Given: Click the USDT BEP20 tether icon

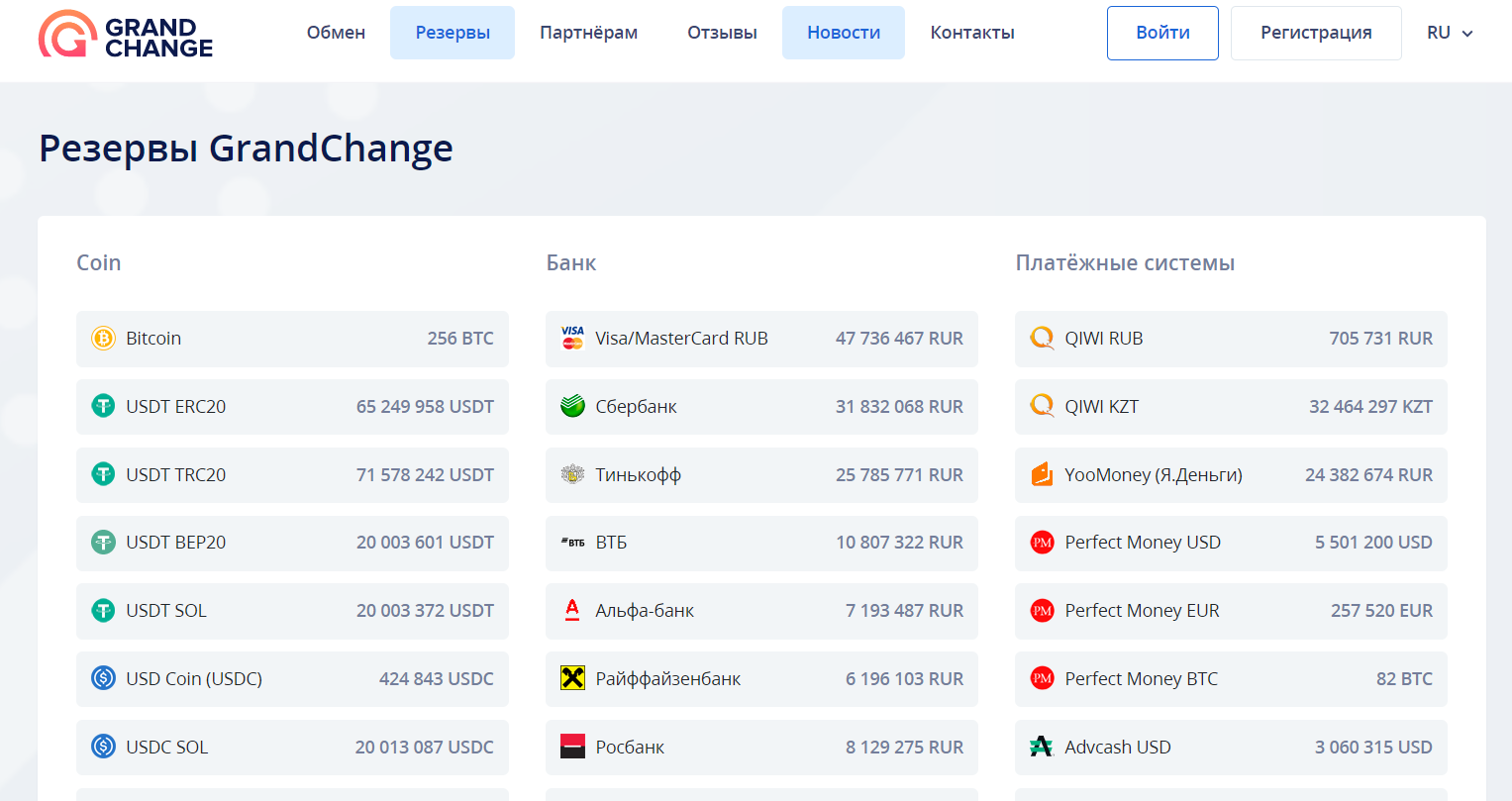Looking at the screenshot, I should [x=103, y=543].
